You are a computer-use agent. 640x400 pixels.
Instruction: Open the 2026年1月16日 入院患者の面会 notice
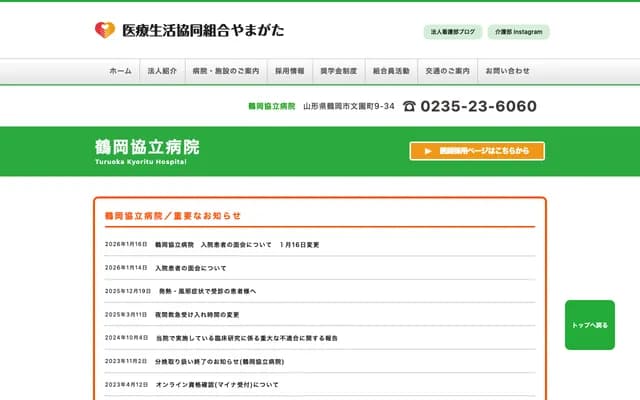(237, 245)
